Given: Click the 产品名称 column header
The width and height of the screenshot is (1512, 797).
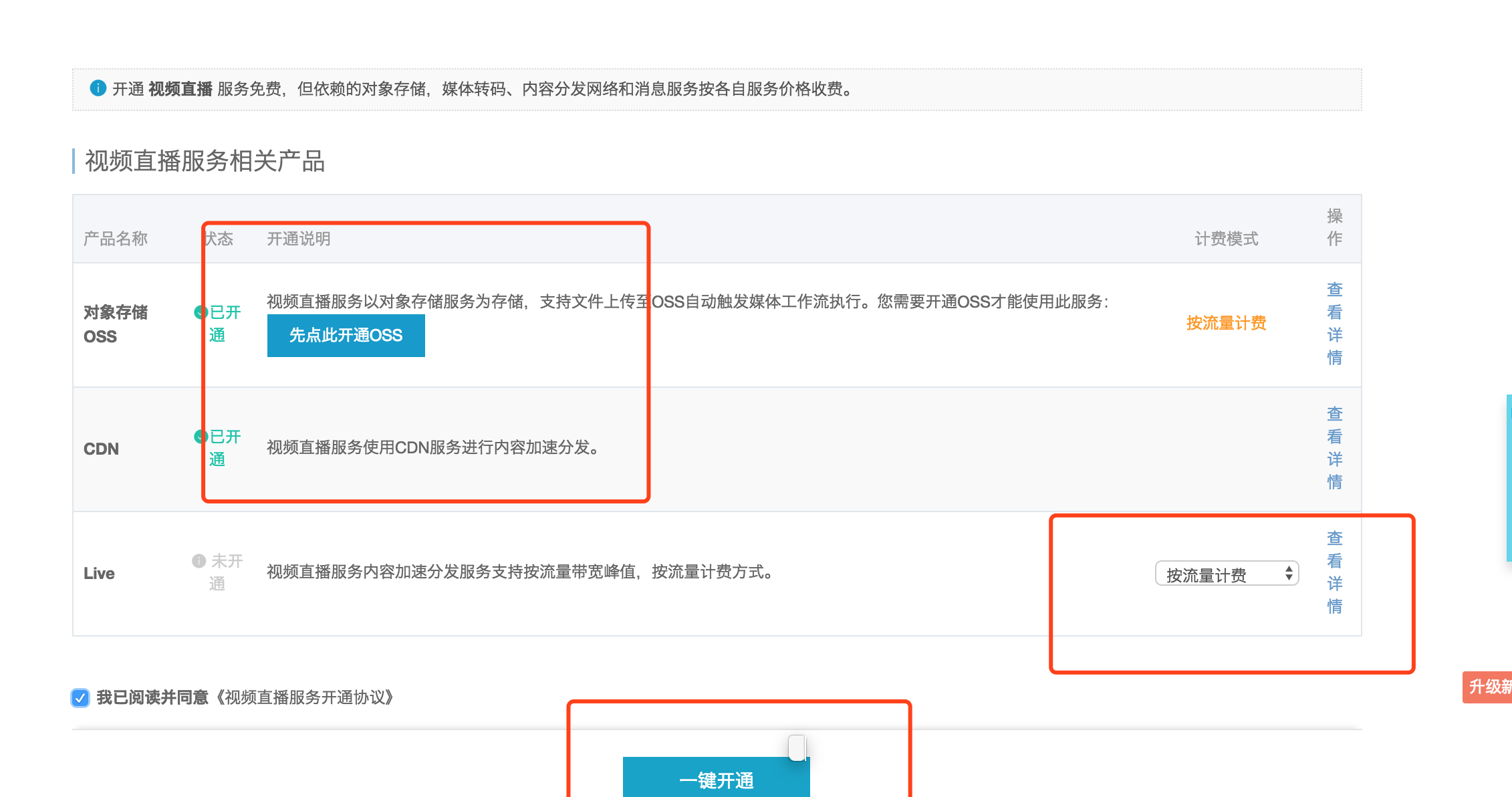Looking at the screenshot, I should pos(115,239).
